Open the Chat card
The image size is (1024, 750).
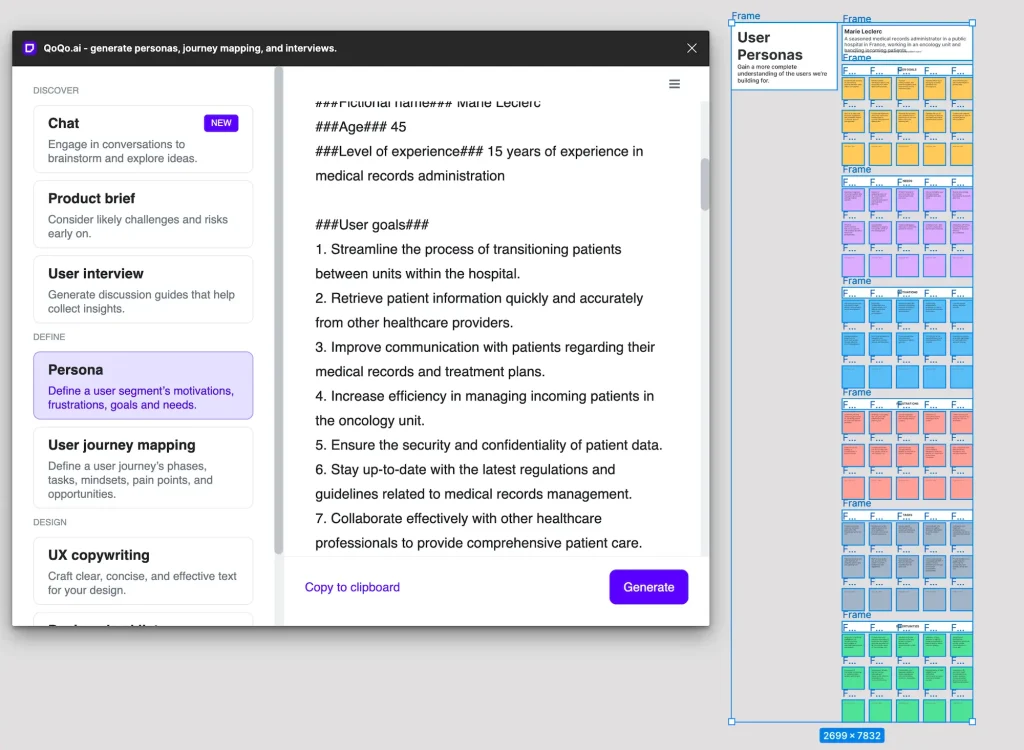[143, 139]
